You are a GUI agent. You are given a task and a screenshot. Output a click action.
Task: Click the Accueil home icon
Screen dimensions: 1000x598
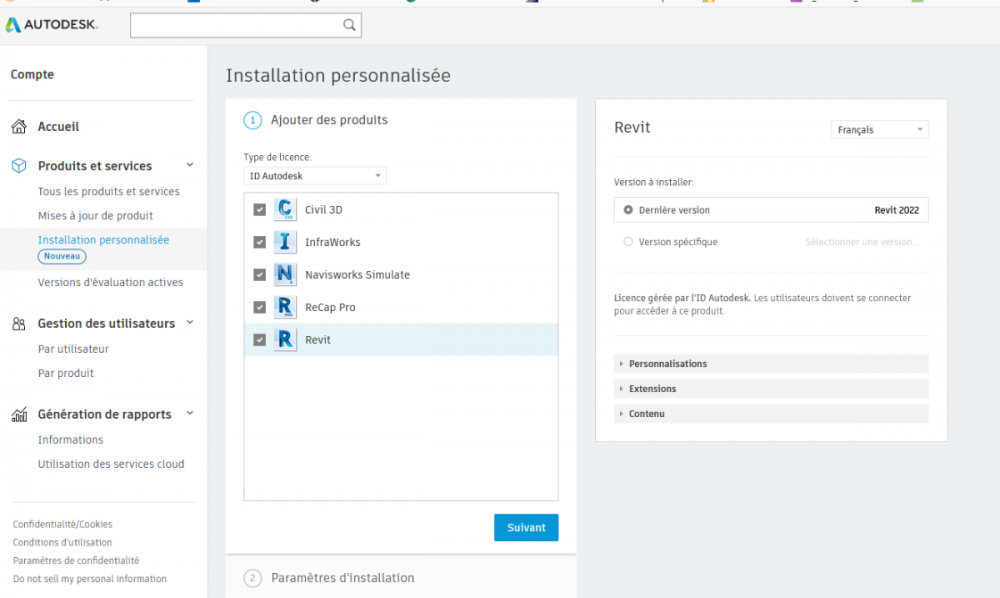pyautogui.click(x=19, y=126)
